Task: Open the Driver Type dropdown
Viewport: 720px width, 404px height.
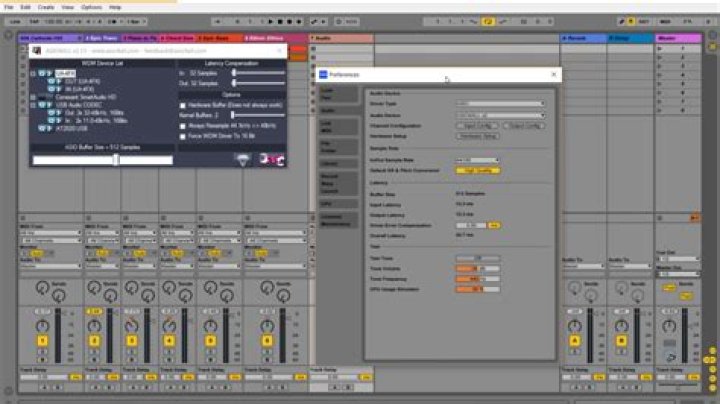Action: pyautogui.click(x=501, y=104)
